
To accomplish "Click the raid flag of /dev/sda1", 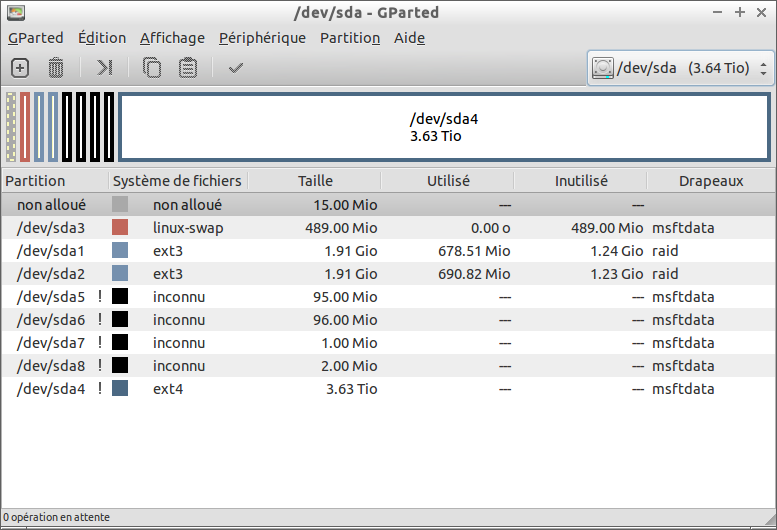I will click(665, 251).
